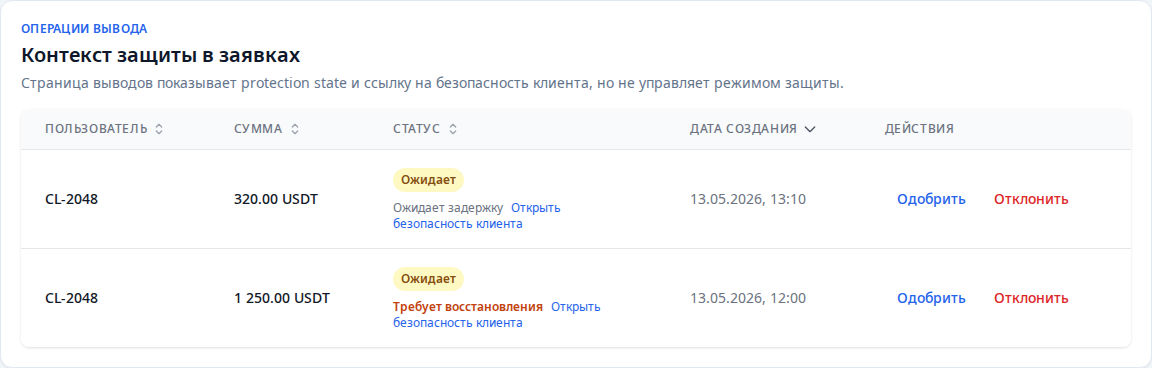
Task: Click the 320.00 USDT amount
Action: tap(276, 199)
